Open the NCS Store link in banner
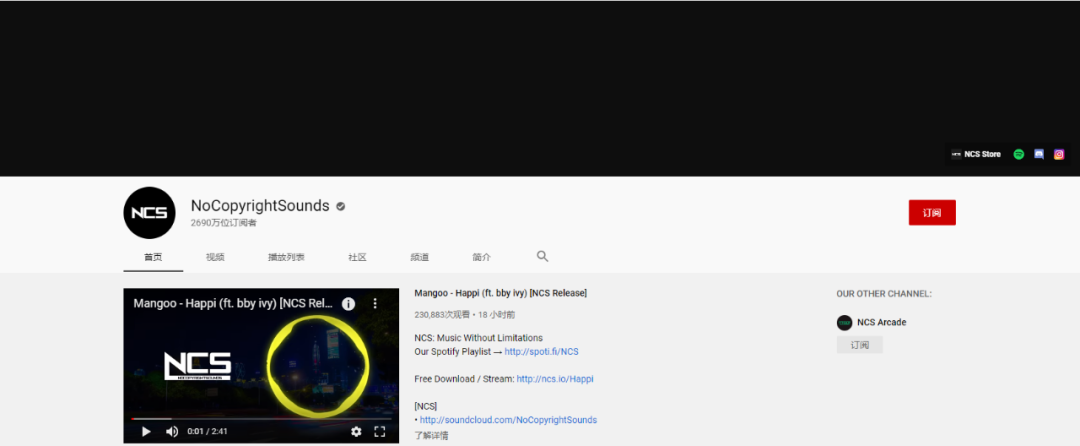The height and width of the screenshot is (446, 1080). (x=976, y=154)
